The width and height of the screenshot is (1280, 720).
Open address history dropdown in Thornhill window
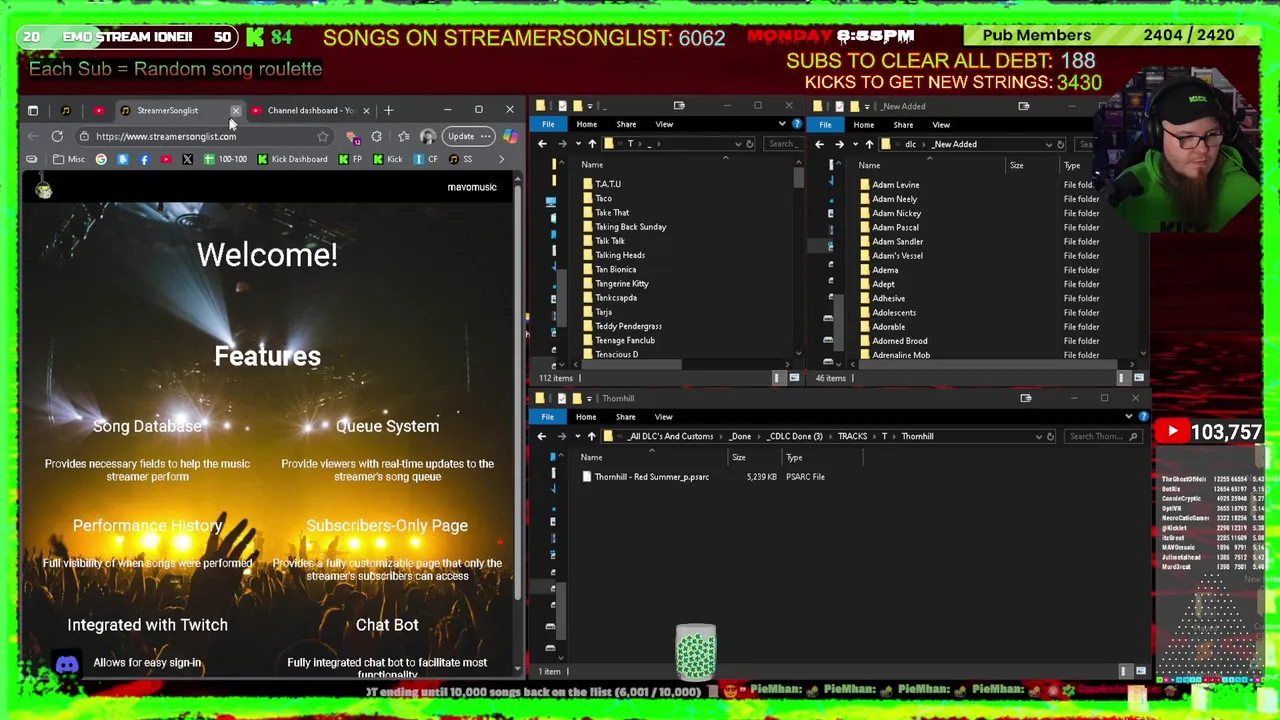coord(1038,436)
